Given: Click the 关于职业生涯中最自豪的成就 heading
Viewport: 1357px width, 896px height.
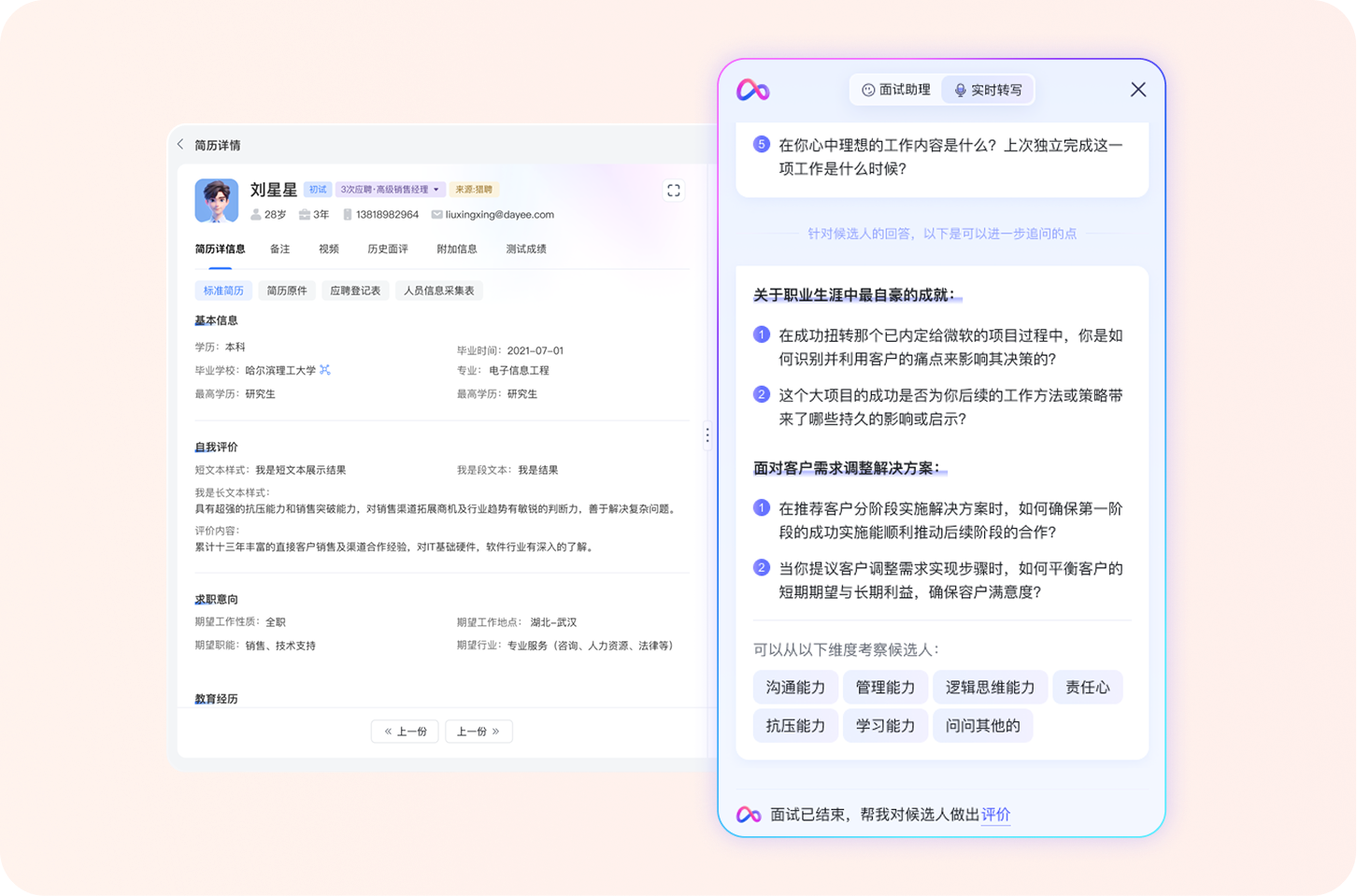Looking at the screenshot, I should click(857, 295).
